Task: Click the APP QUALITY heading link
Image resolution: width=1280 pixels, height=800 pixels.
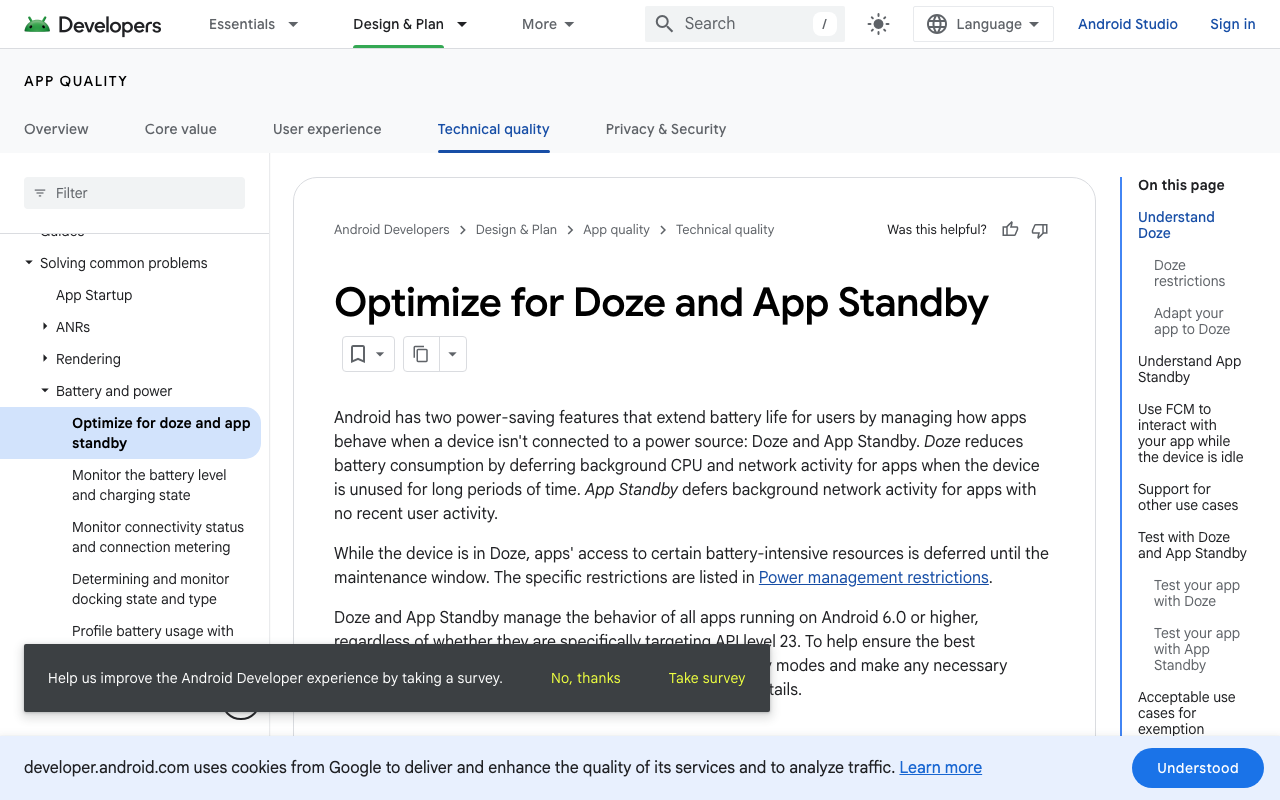Action: point(76,81)
